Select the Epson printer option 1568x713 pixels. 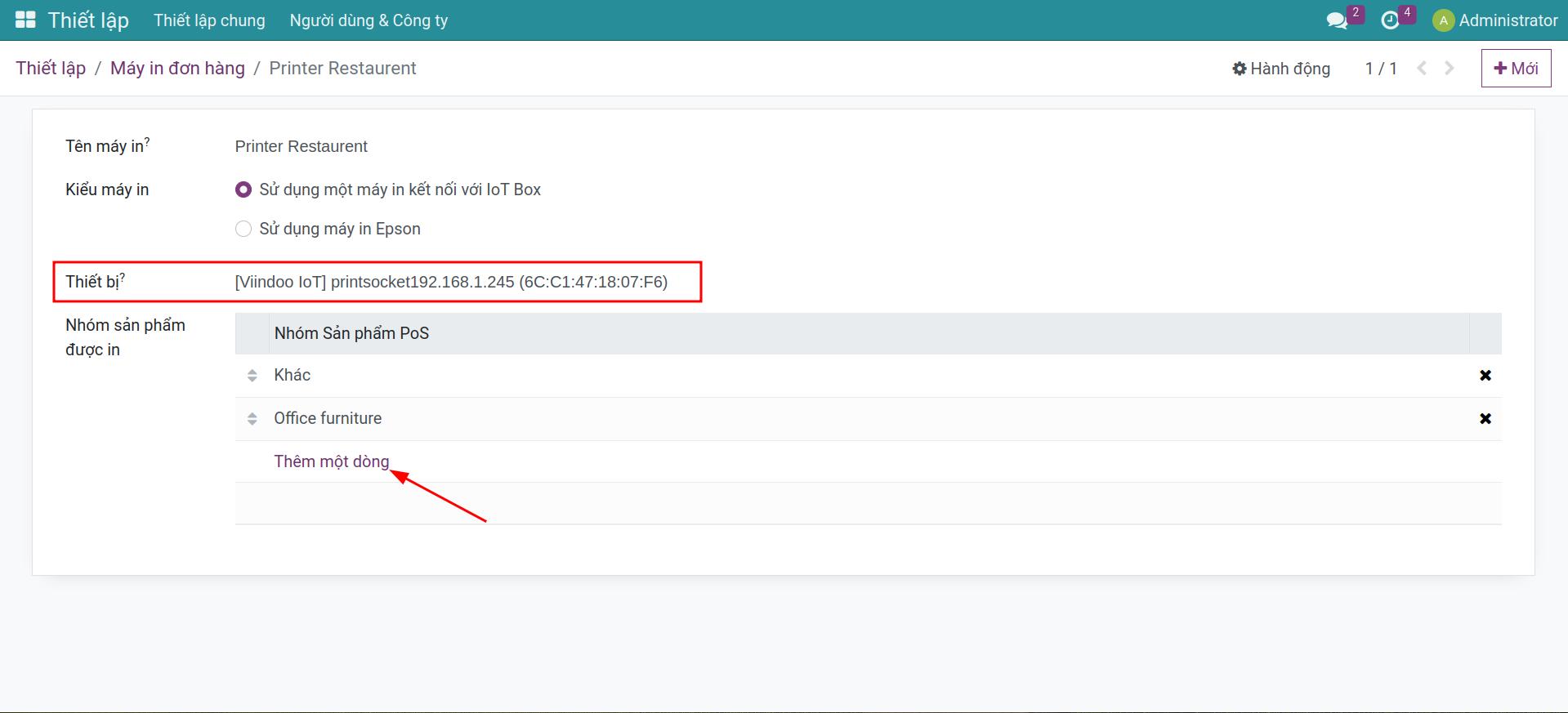[x=243, y=229]
